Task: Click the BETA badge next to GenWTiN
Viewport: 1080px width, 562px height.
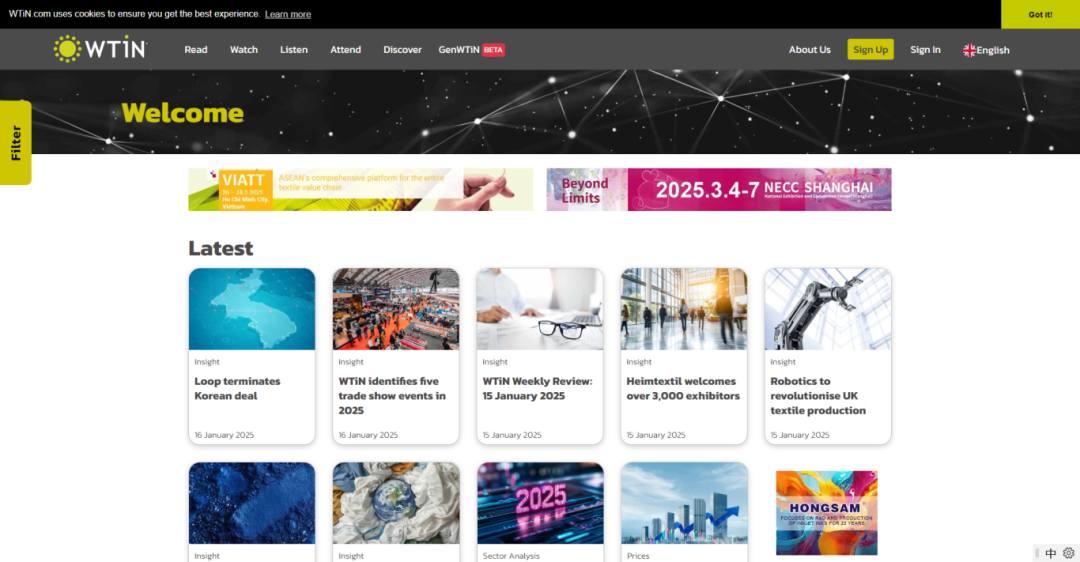Action: (x=493, y=50)
